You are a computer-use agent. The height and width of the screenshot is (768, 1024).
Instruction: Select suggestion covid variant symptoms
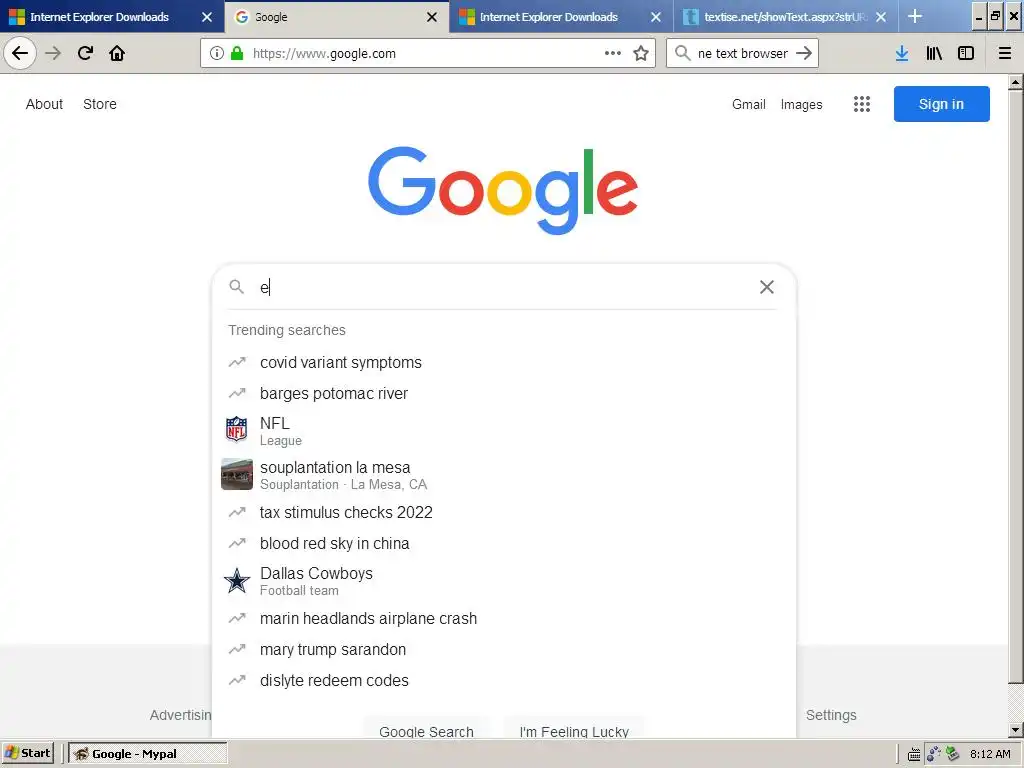tap(504, 362)
